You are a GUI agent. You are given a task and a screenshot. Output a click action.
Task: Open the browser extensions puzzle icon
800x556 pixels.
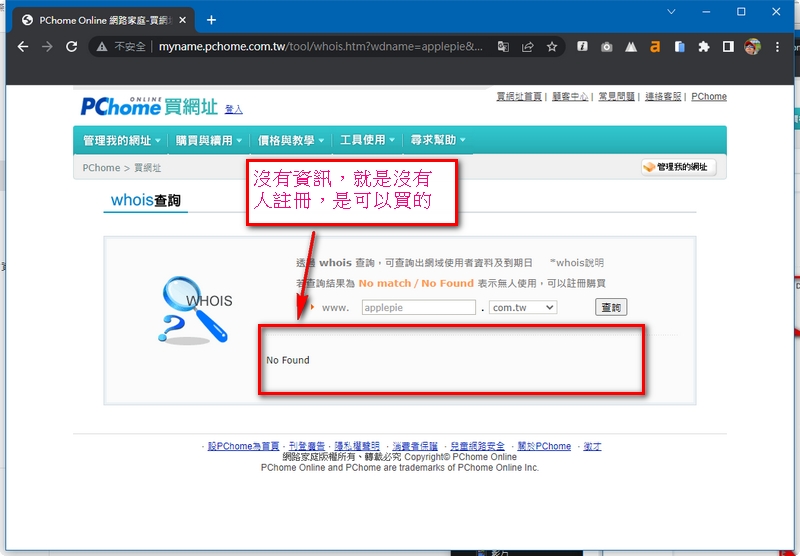704,47
